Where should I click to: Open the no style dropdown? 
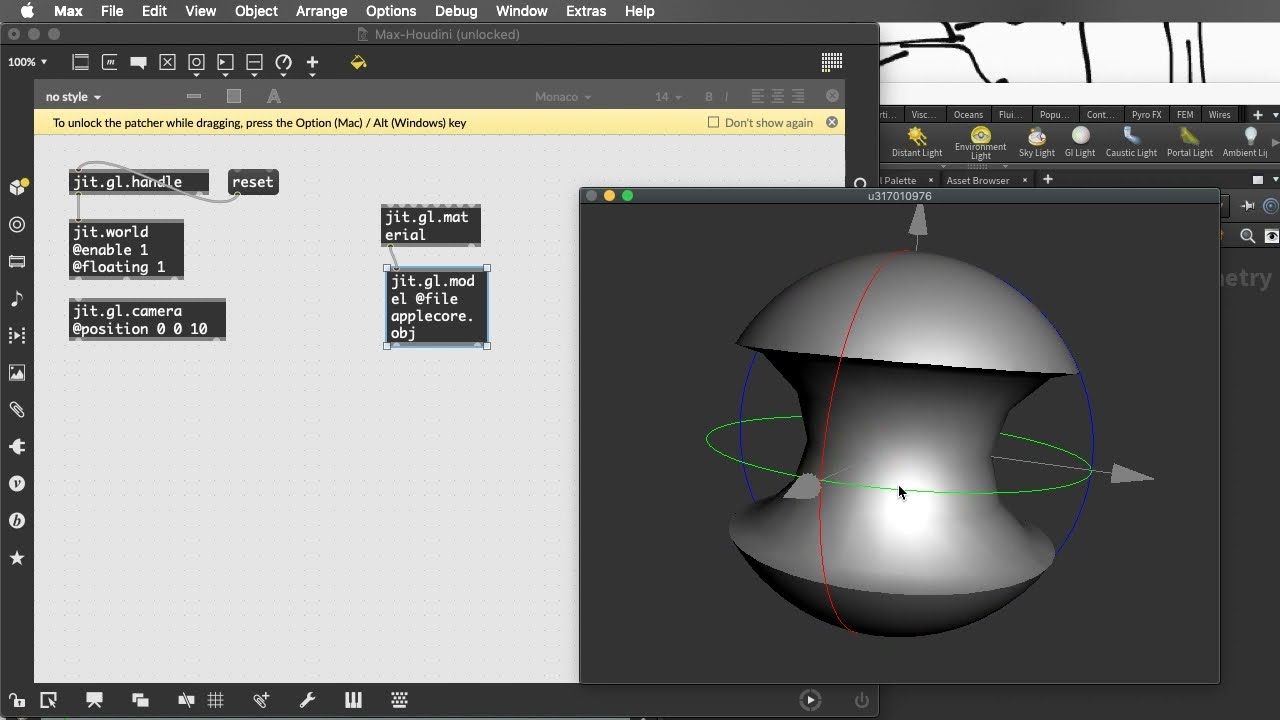click(x=73, y=97)
